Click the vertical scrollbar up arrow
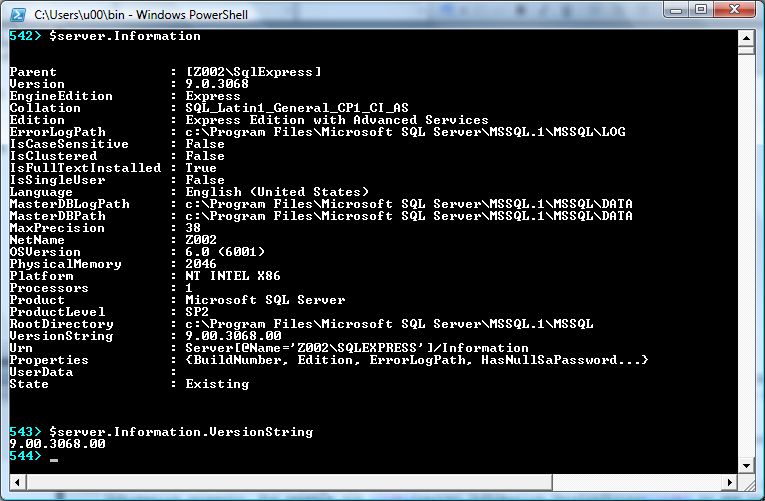Viewport: 765px width, 501px height. click(748, 38)
